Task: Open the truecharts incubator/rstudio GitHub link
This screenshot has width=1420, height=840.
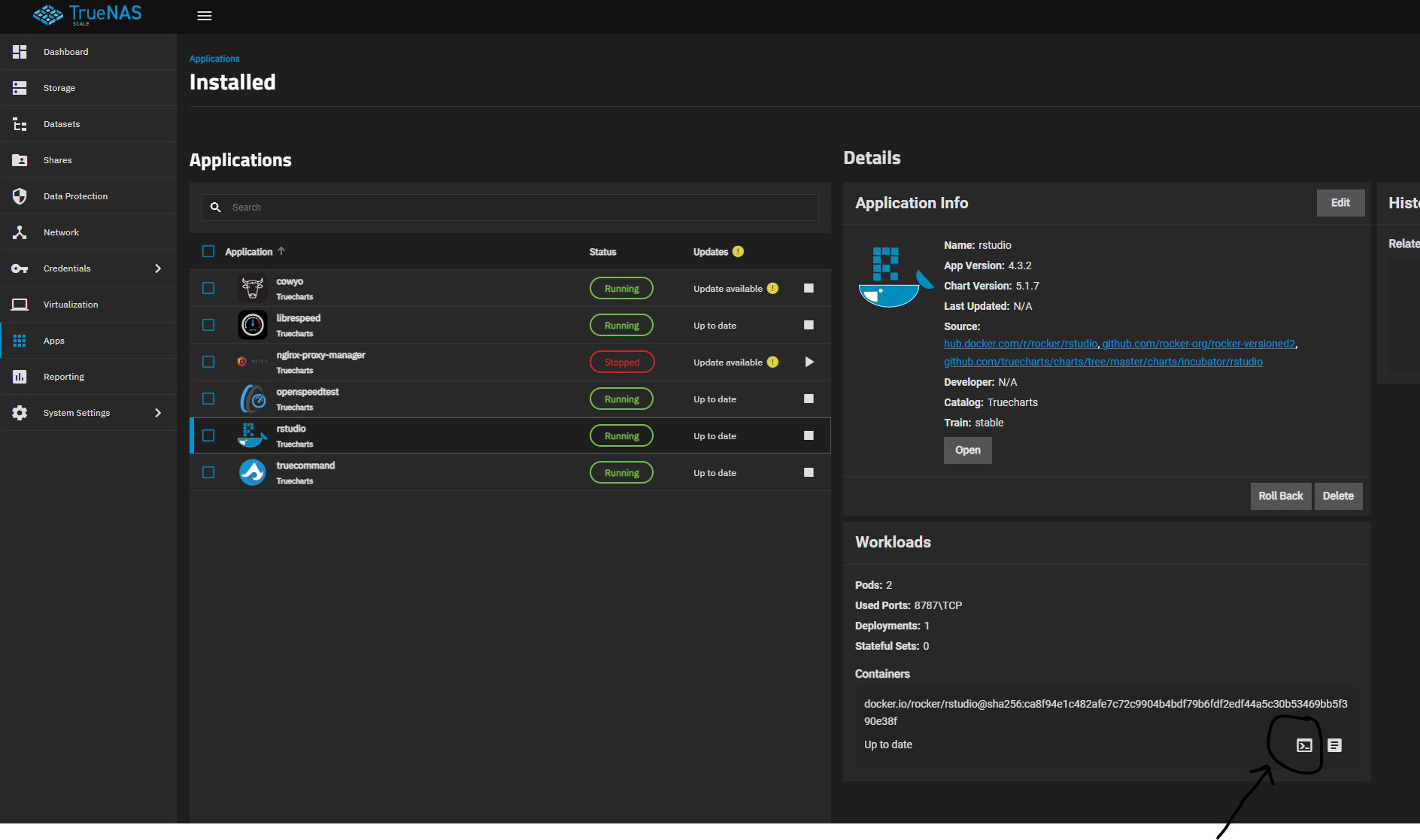Action: [x=1103, y=362]
